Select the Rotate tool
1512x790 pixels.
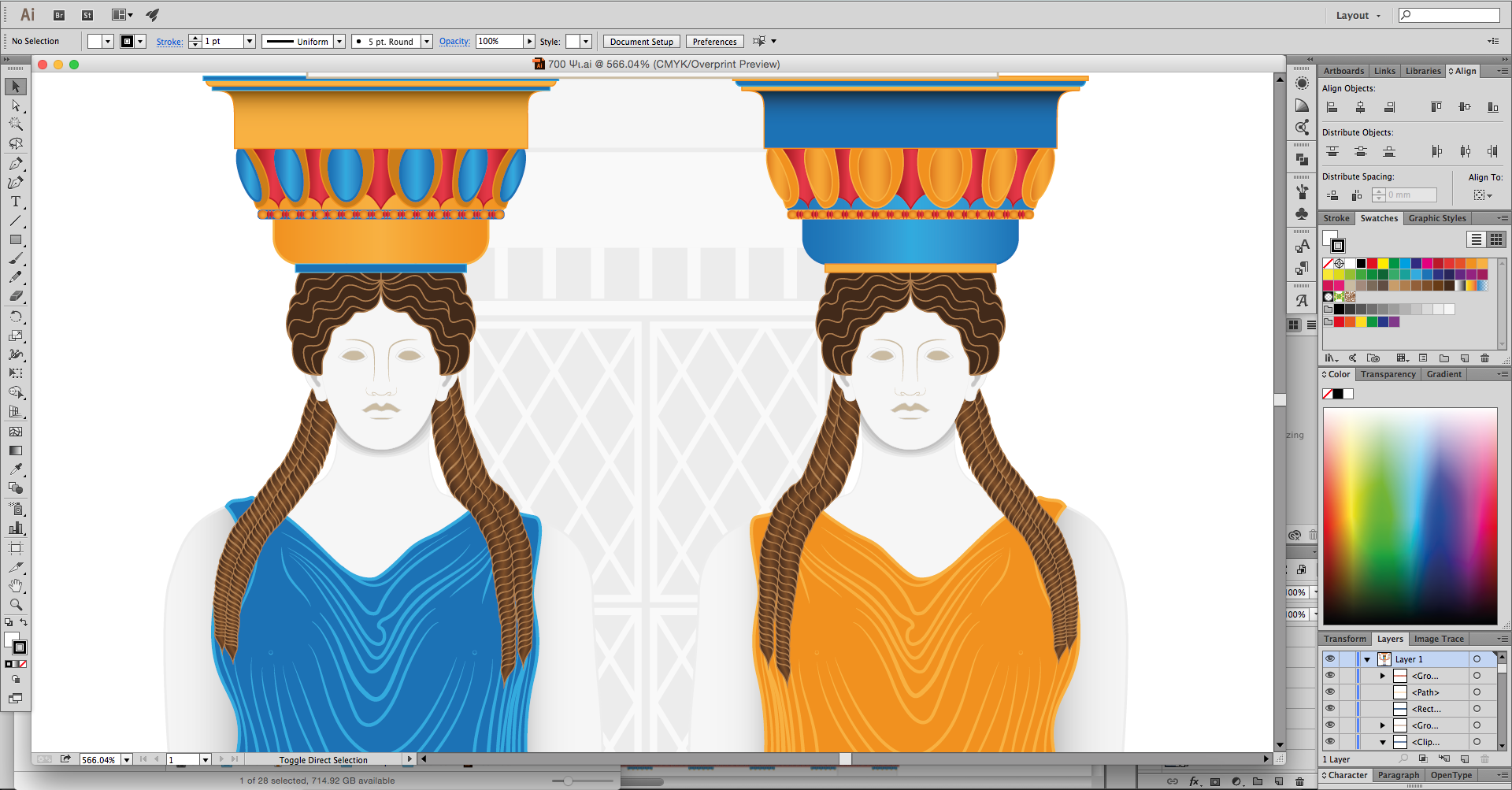point(16,317)
